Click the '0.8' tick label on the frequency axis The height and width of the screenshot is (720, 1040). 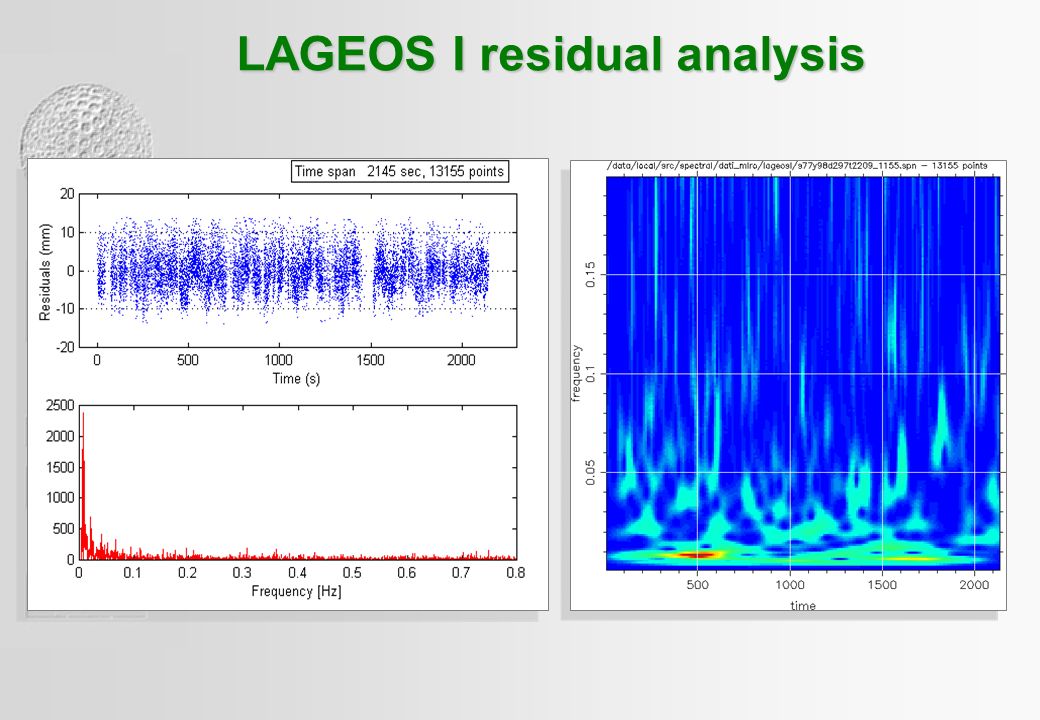pos(516,573)
